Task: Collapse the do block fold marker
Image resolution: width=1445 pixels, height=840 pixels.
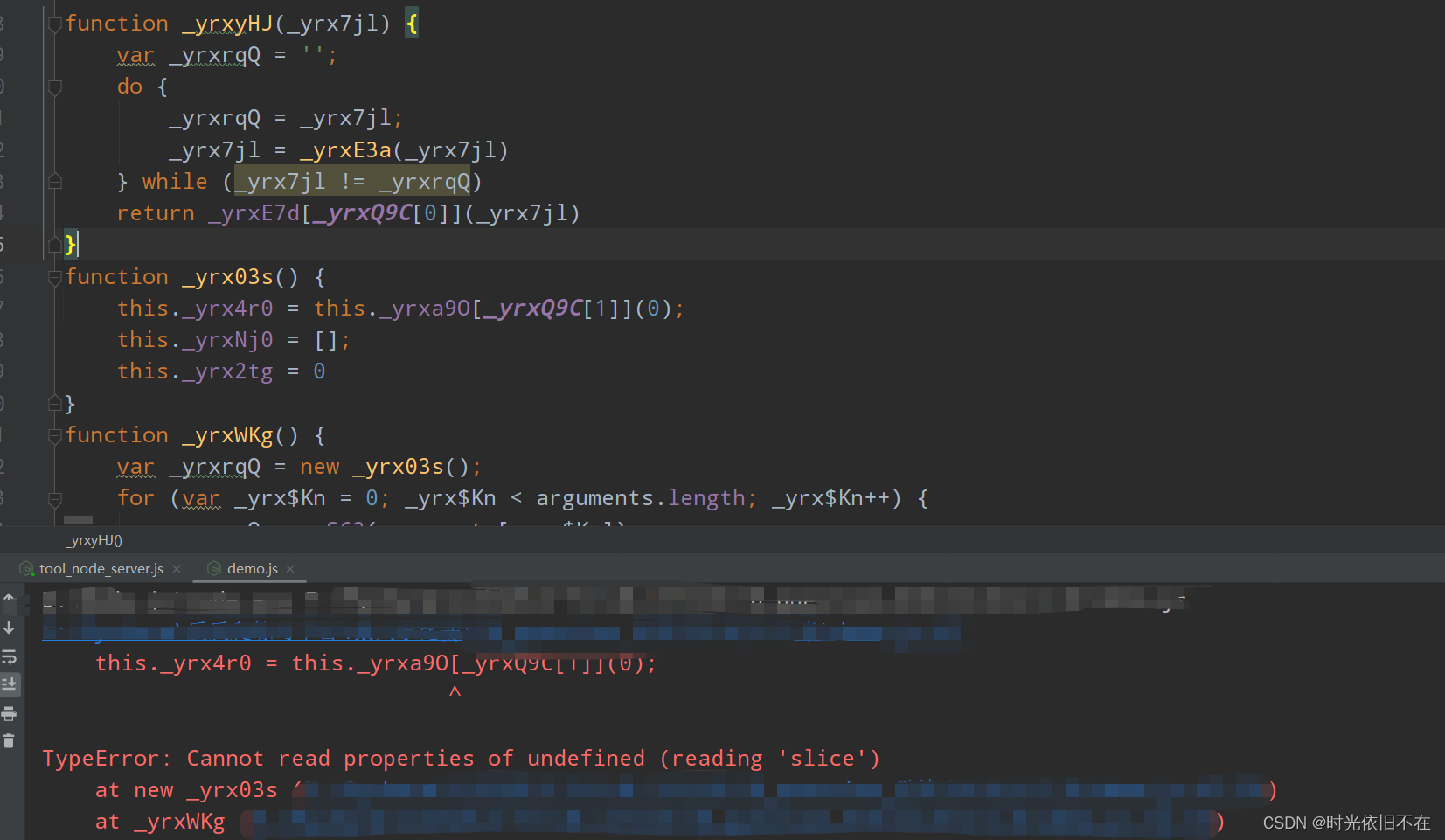Action: click(54, 87)
